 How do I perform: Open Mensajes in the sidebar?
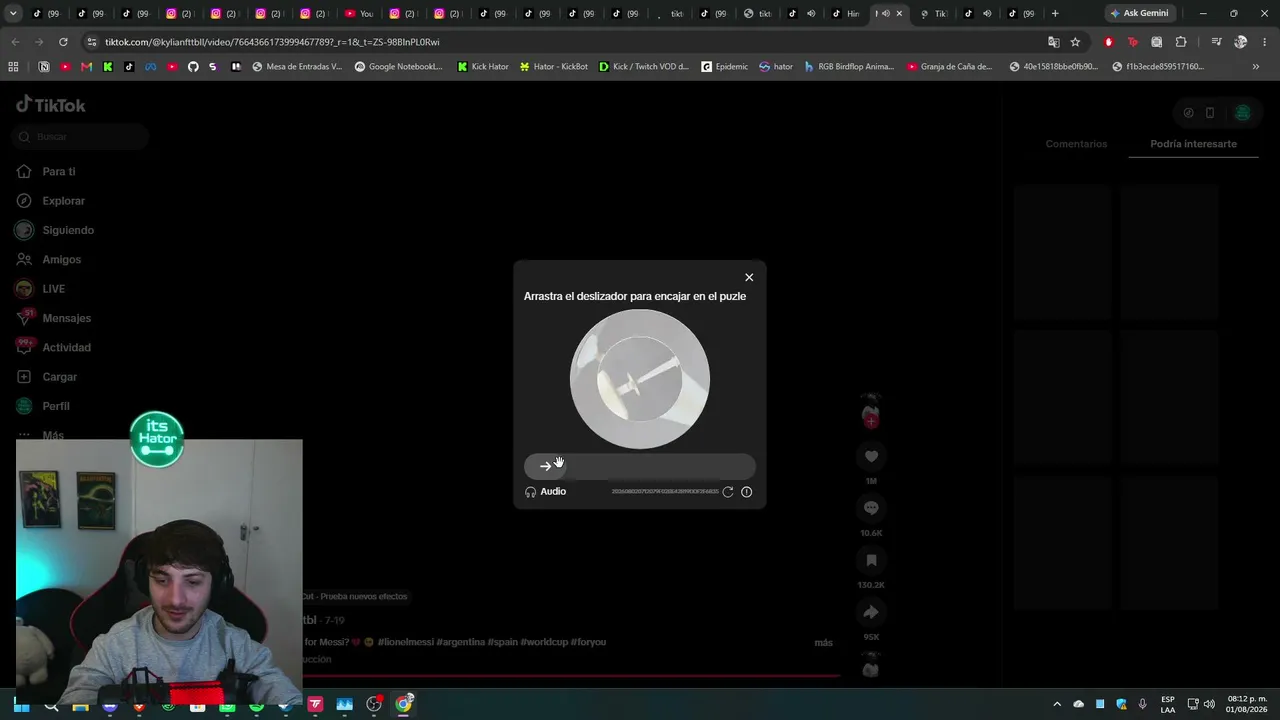(53, 318)
